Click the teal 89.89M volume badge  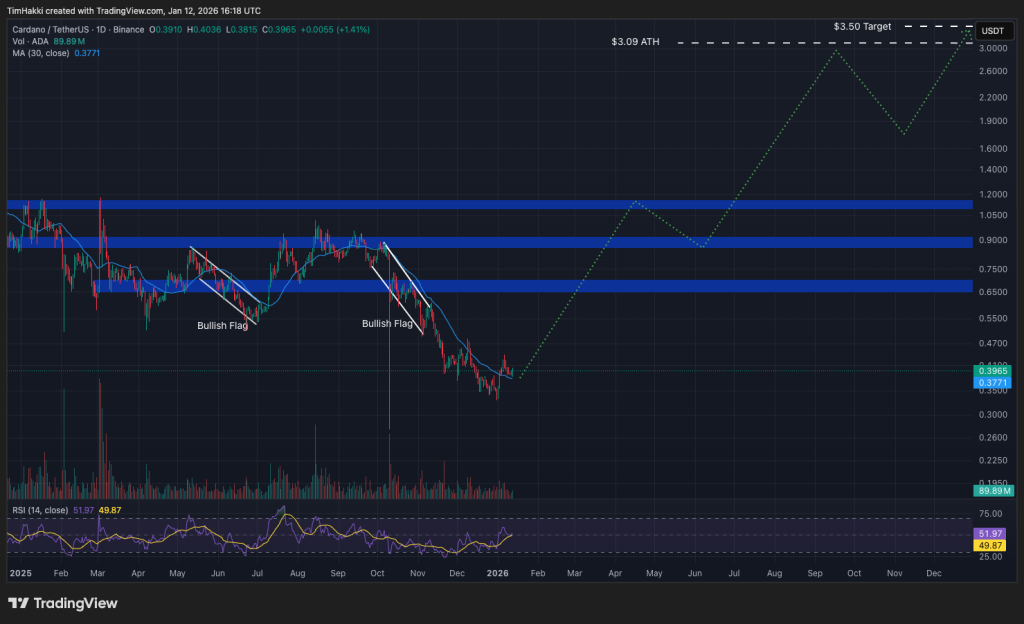pyautogui.click(x=992, y=492)
